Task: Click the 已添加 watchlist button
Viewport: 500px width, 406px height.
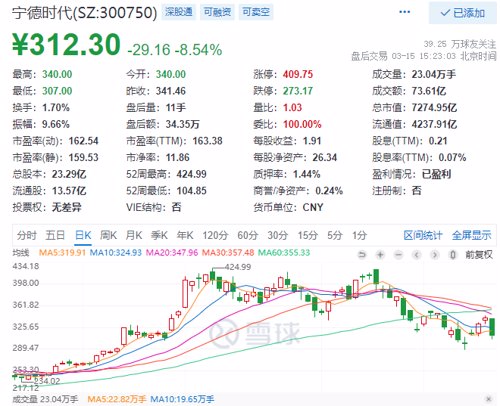Action: click(x=463, y=13)
